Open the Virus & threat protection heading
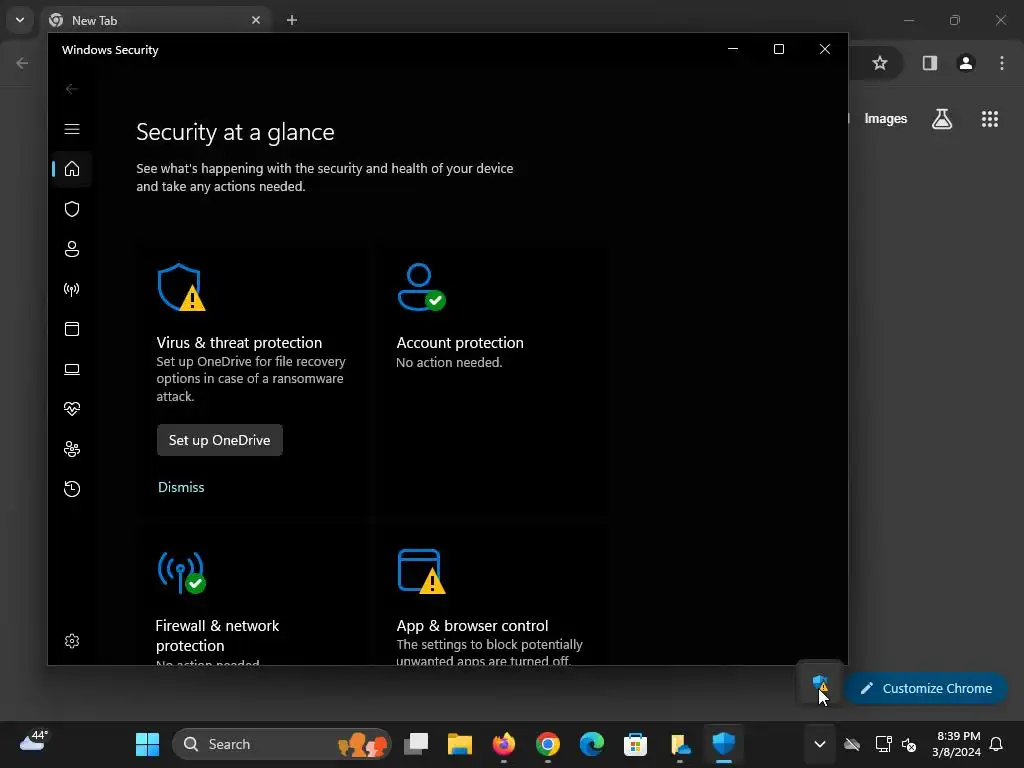This screenshot has height=768, width=1024. click(239, 343)
